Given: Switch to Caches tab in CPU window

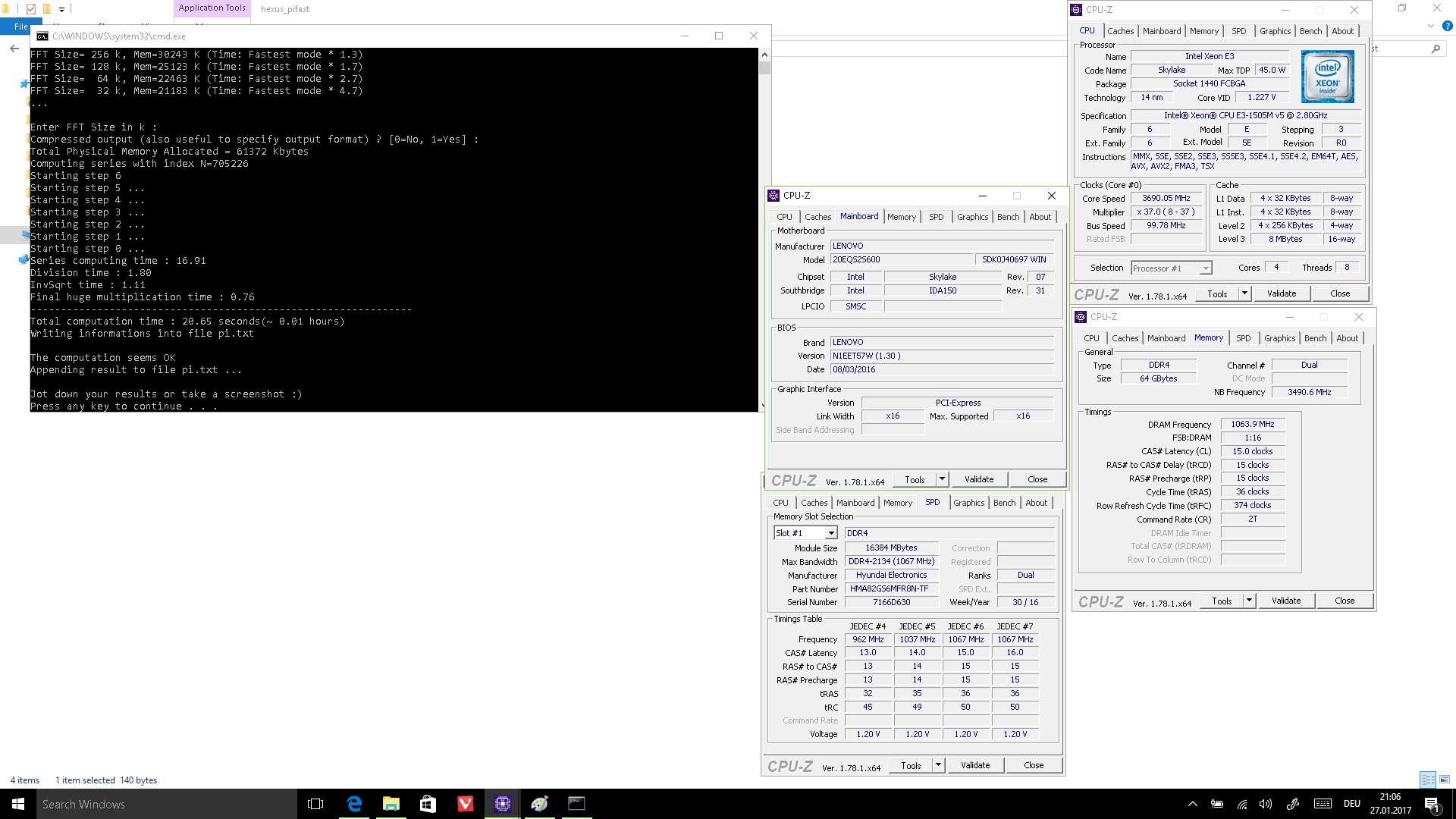Looking at the screenshot, I should click(1120, 31).
